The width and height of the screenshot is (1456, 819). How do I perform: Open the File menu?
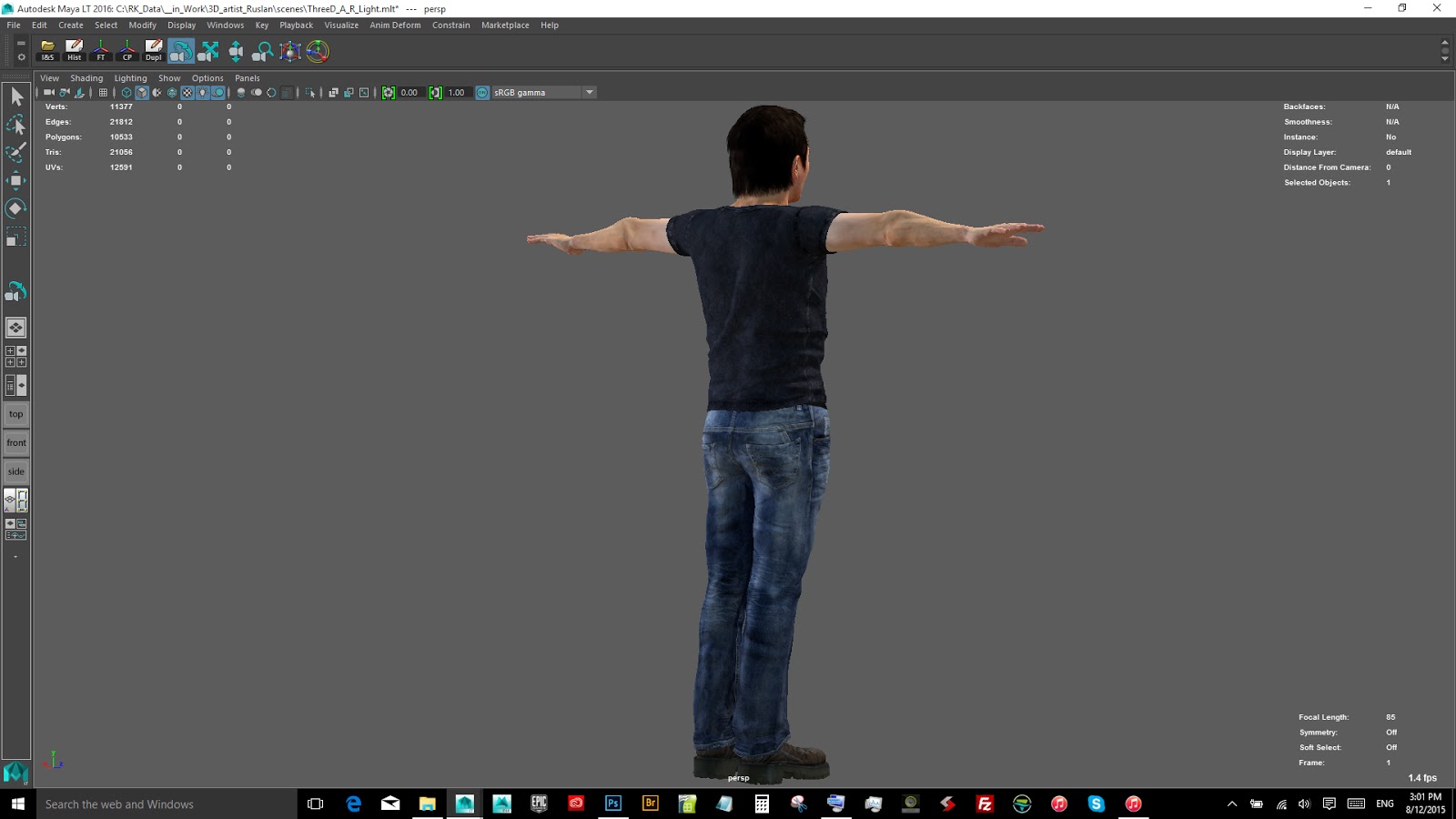click(x=14, y=25)
